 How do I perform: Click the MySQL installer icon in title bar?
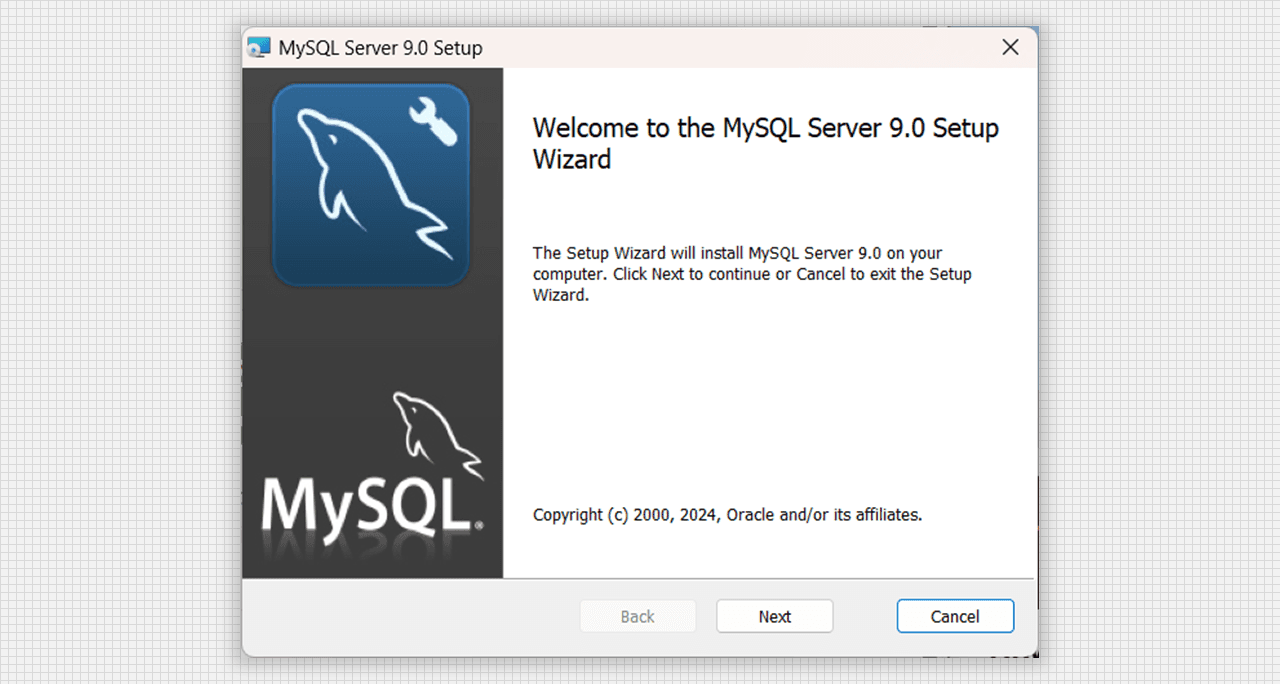tap(259, 48)
